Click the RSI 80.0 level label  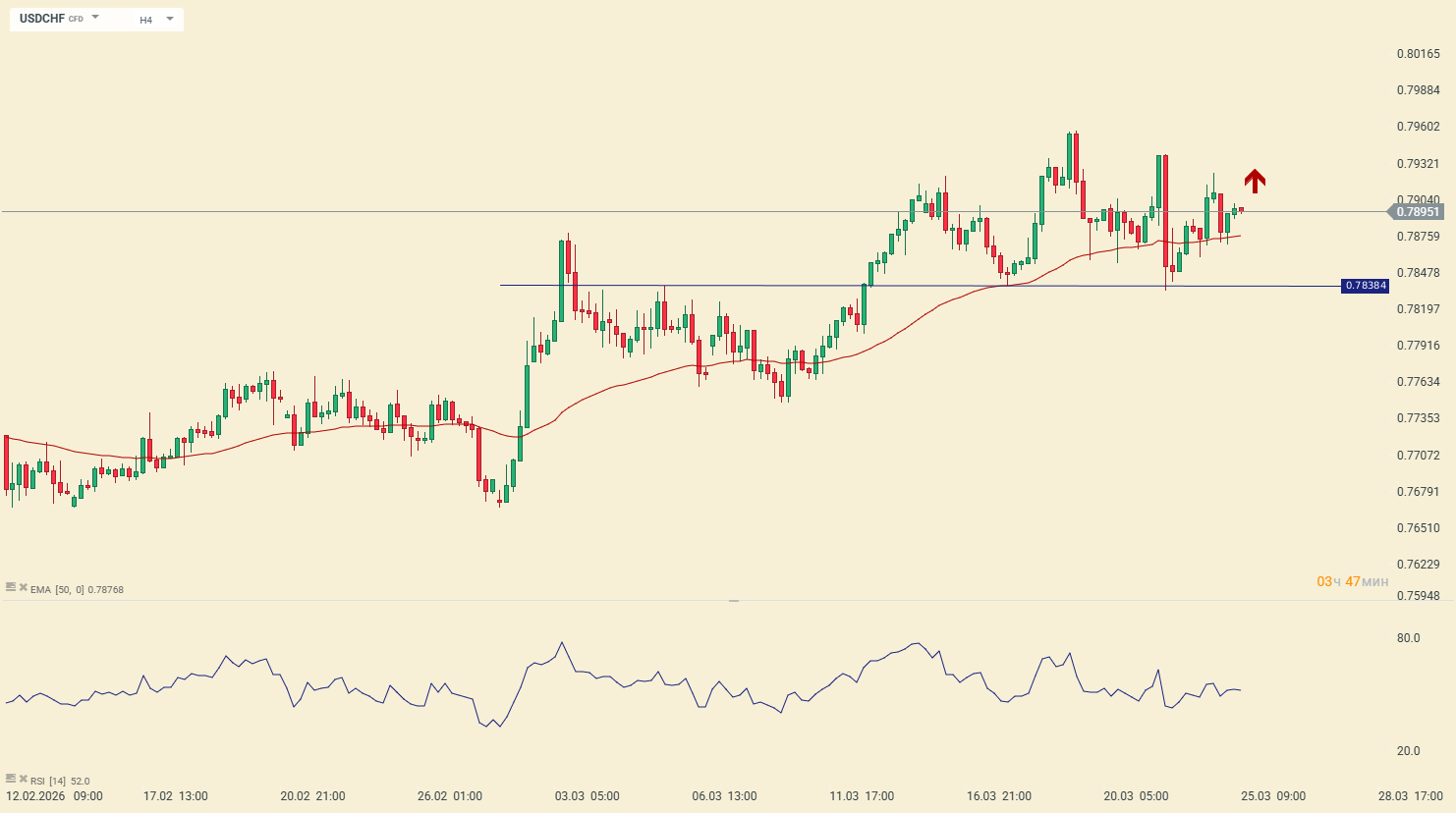[1408, 638]
